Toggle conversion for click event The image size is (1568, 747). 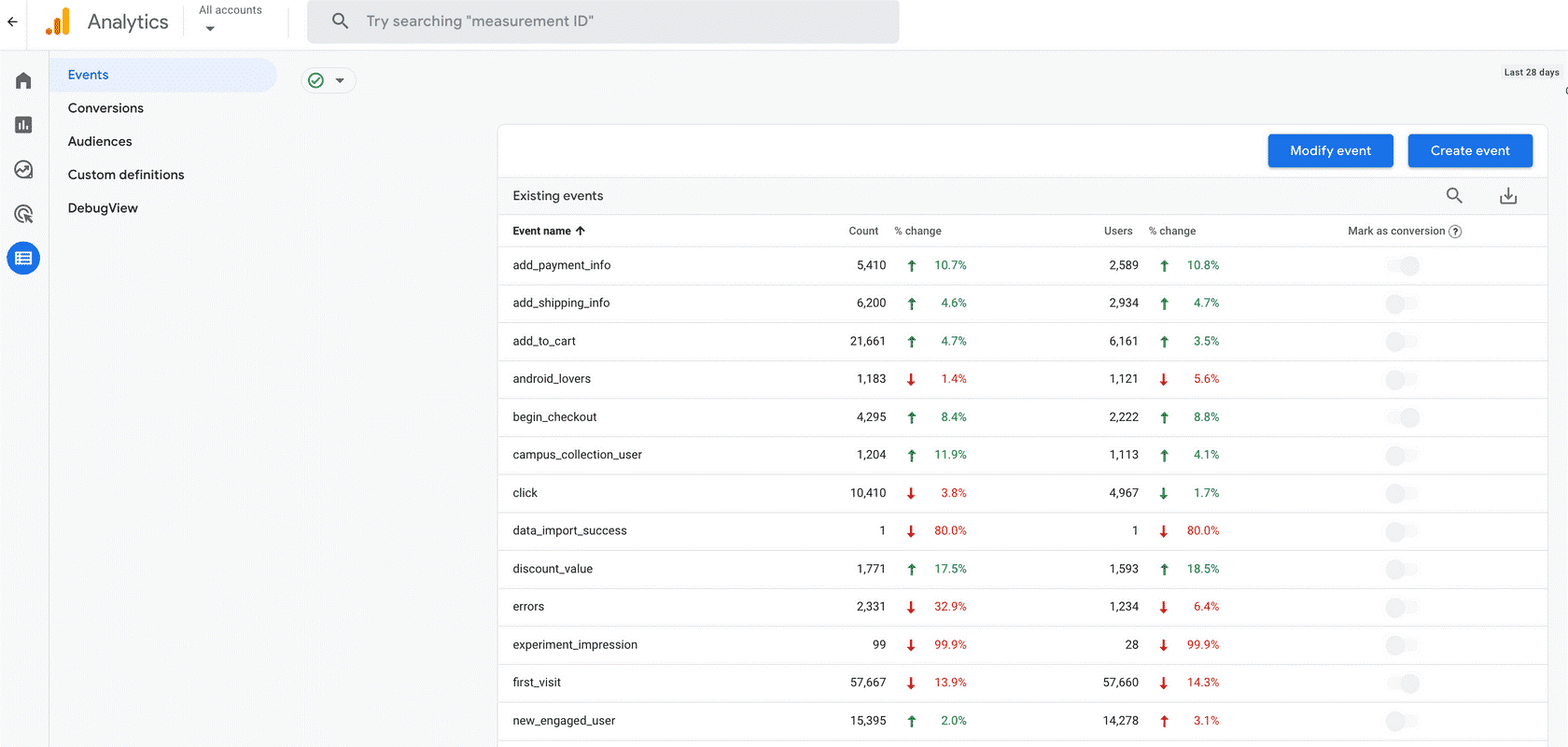(1402, 493)
